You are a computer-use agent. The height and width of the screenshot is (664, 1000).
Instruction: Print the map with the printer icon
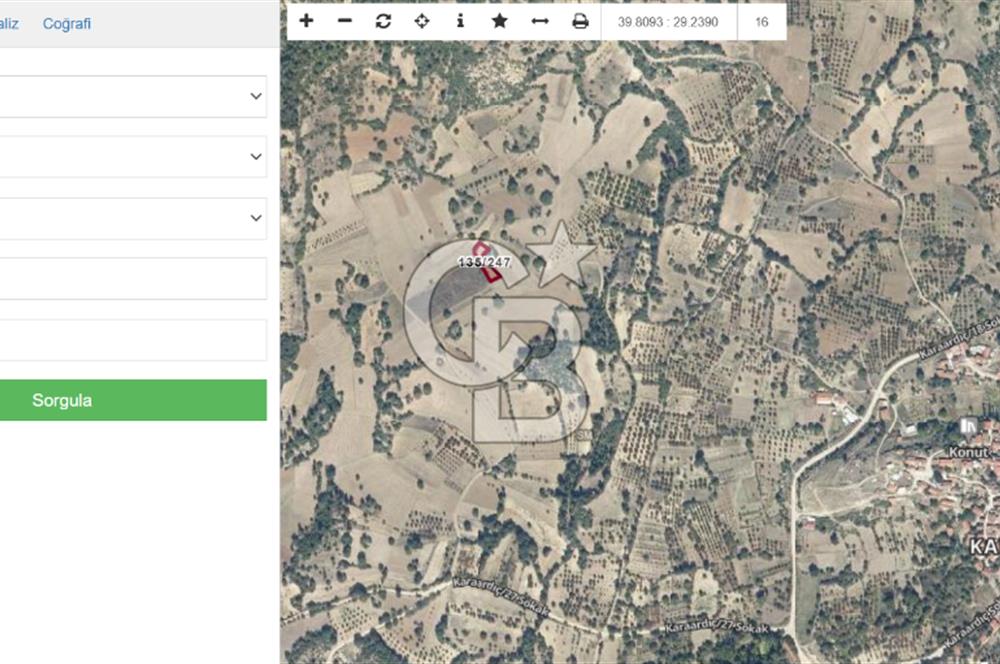click(580, 21)
